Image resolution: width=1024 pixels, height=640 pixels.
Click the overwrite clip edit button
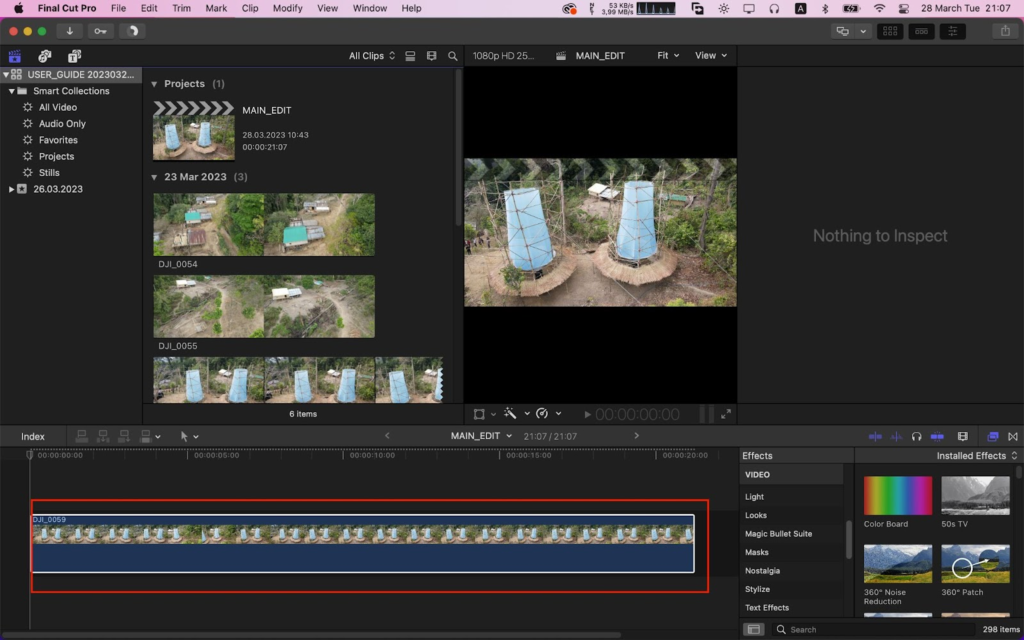[146, 436]
